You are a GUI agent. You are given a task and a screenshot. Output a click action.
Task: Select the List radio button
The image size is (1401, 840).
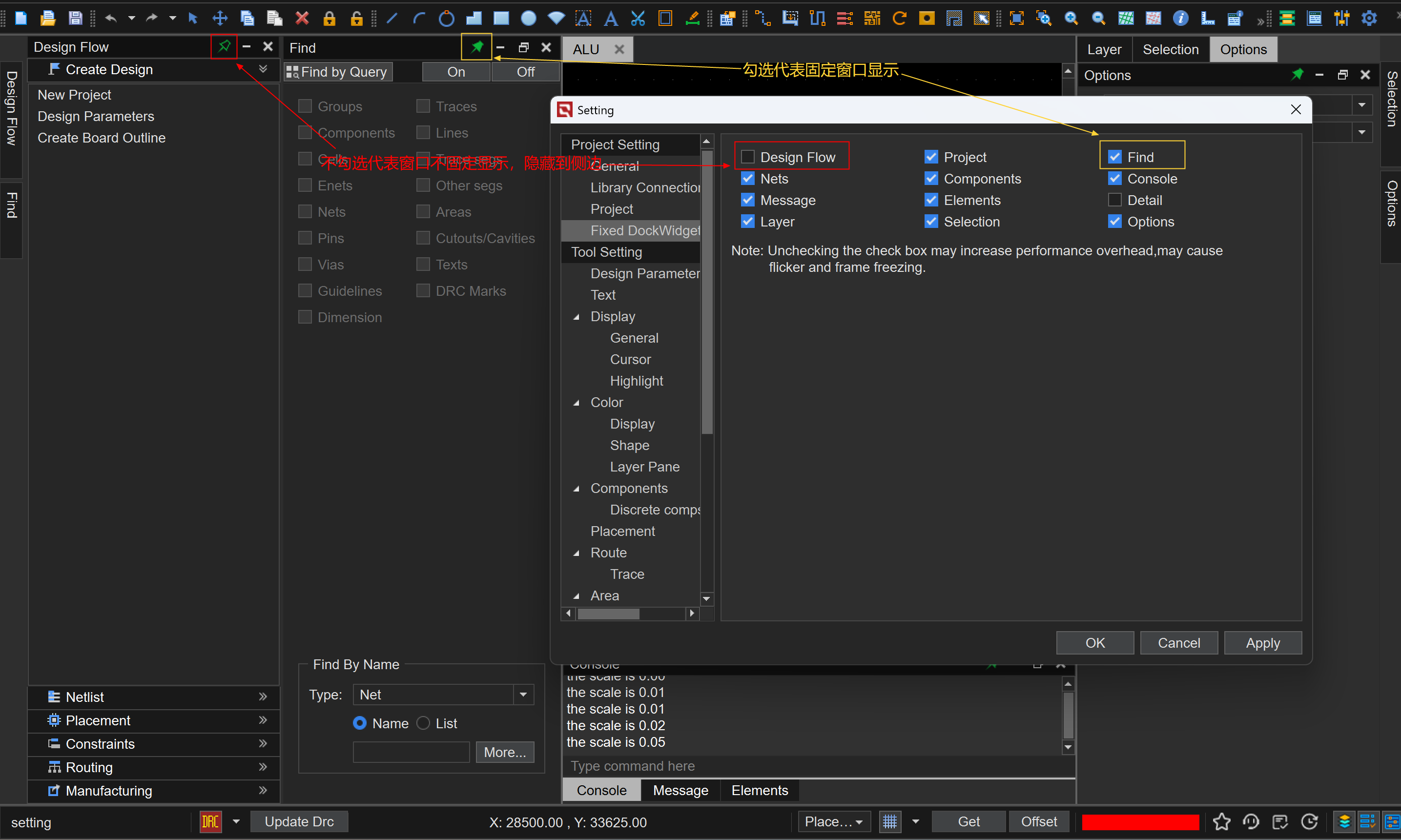click(423, 723)
